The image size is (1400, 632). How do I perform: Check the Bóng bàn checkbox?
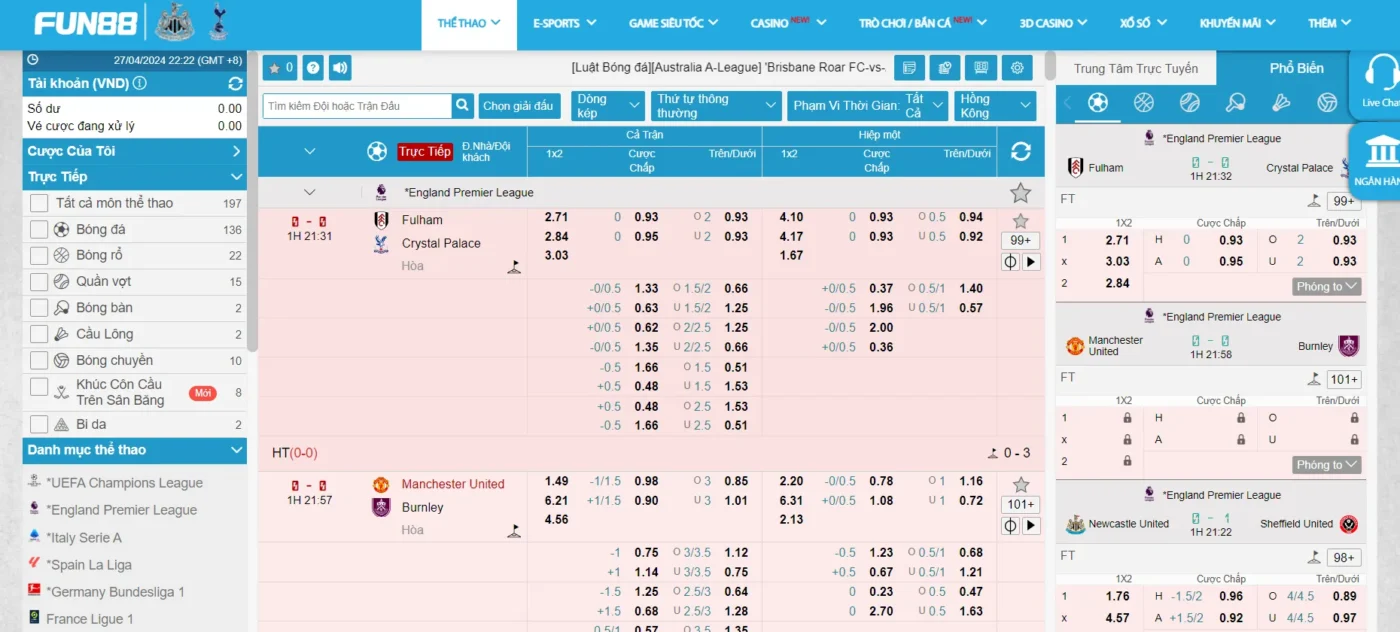39,308
